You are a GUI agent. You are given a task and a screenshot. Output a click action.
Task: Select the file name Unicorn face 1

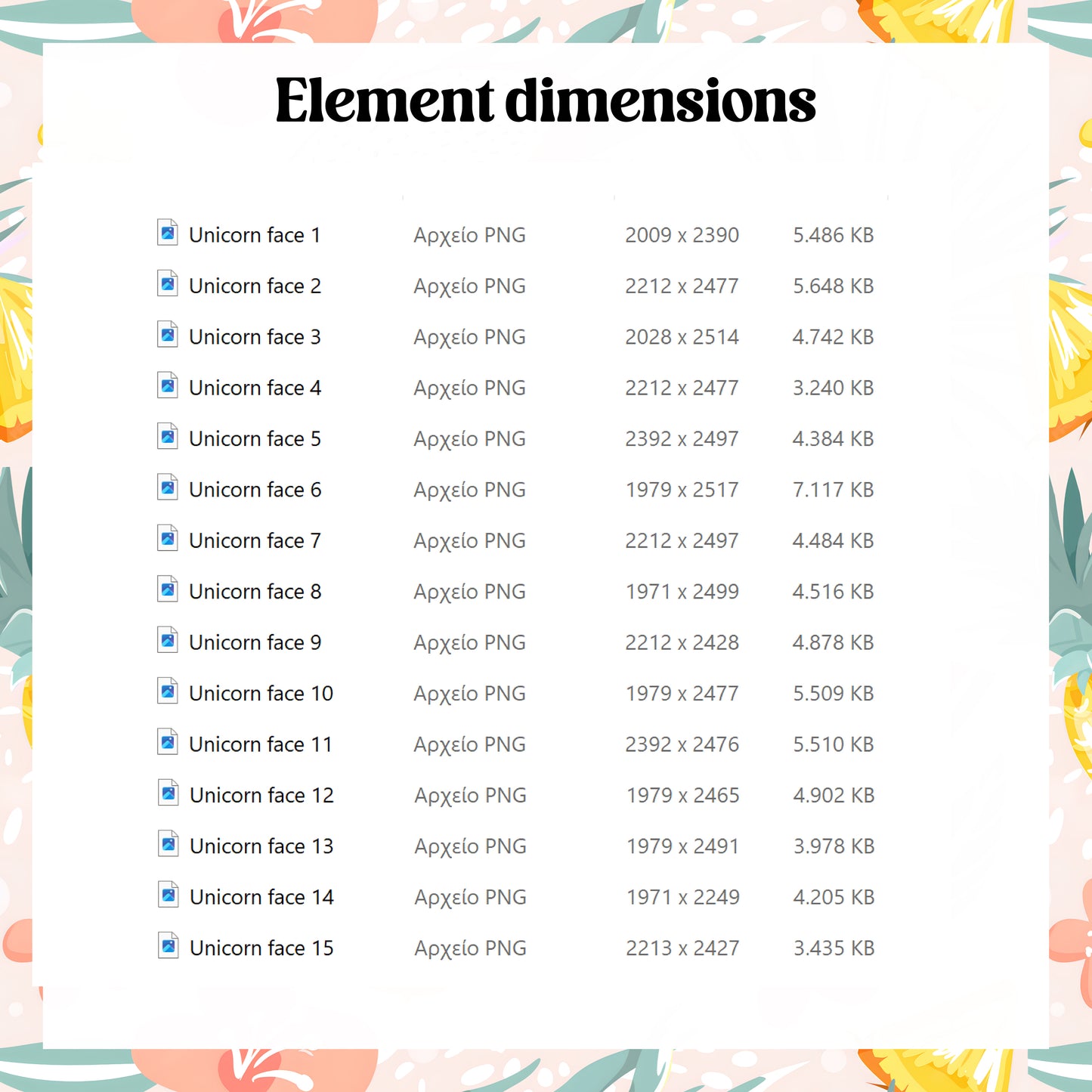pos(255,235)
